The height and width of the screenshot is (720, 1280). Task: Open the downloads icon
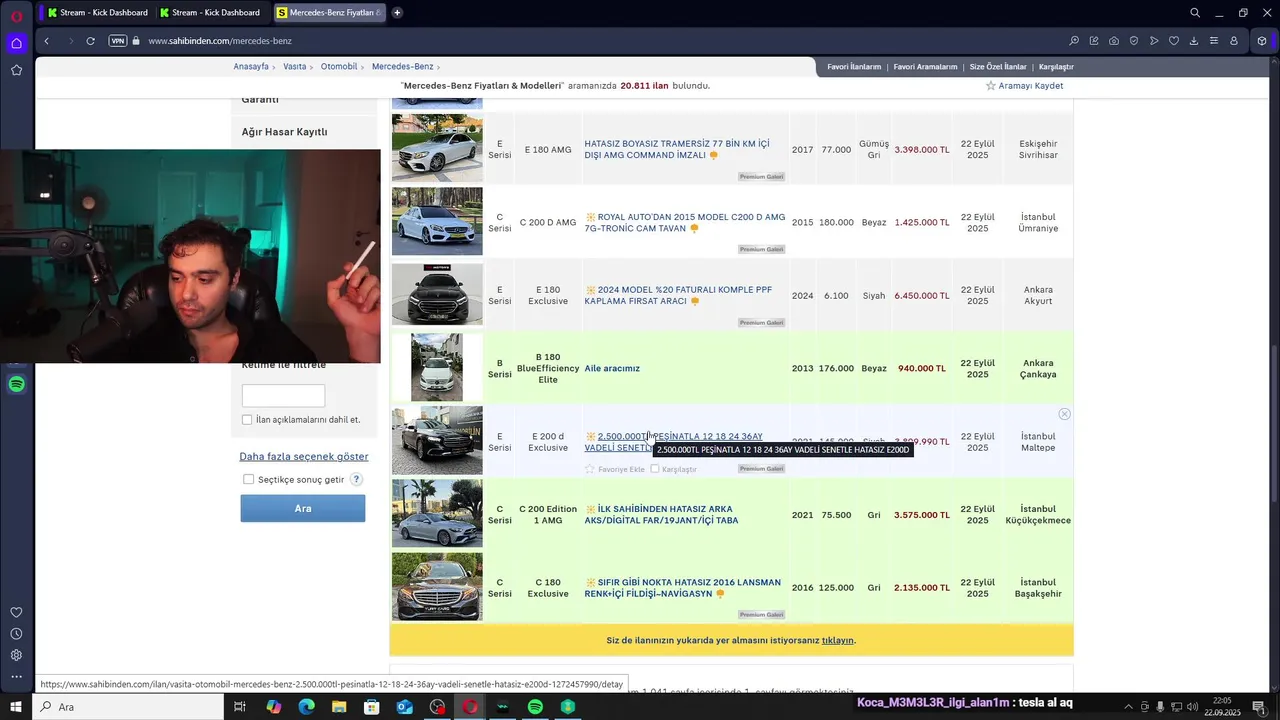click(1194, 41)
